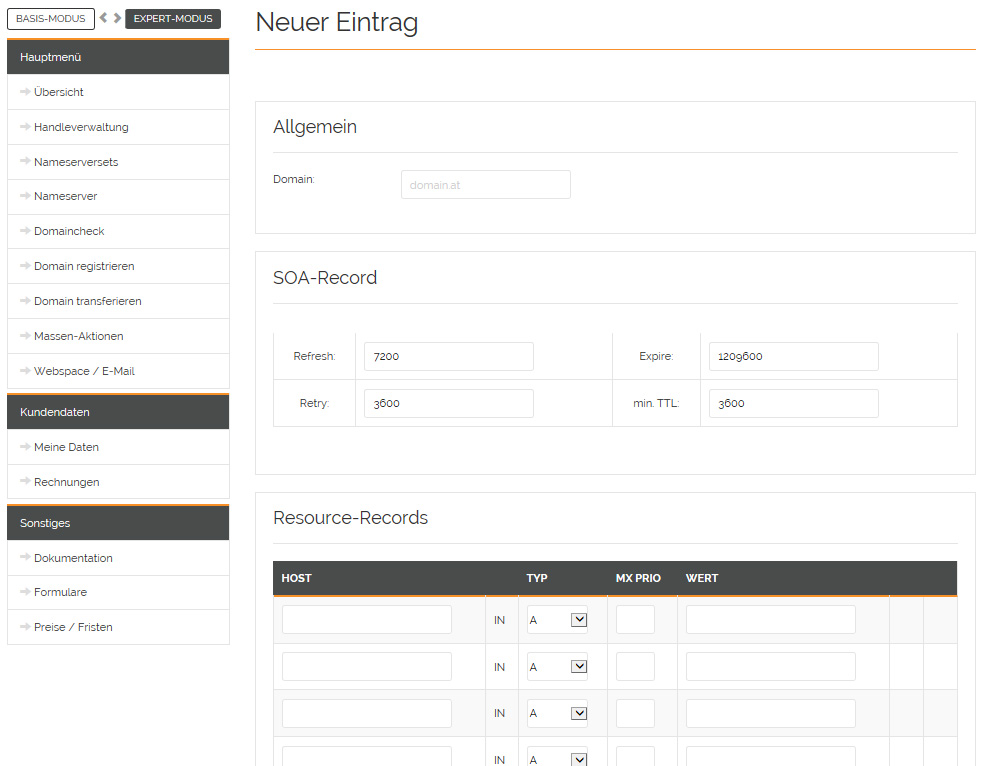Click the Refresh value field
This screenshot has height=766, width=985.
click(449, 356)
